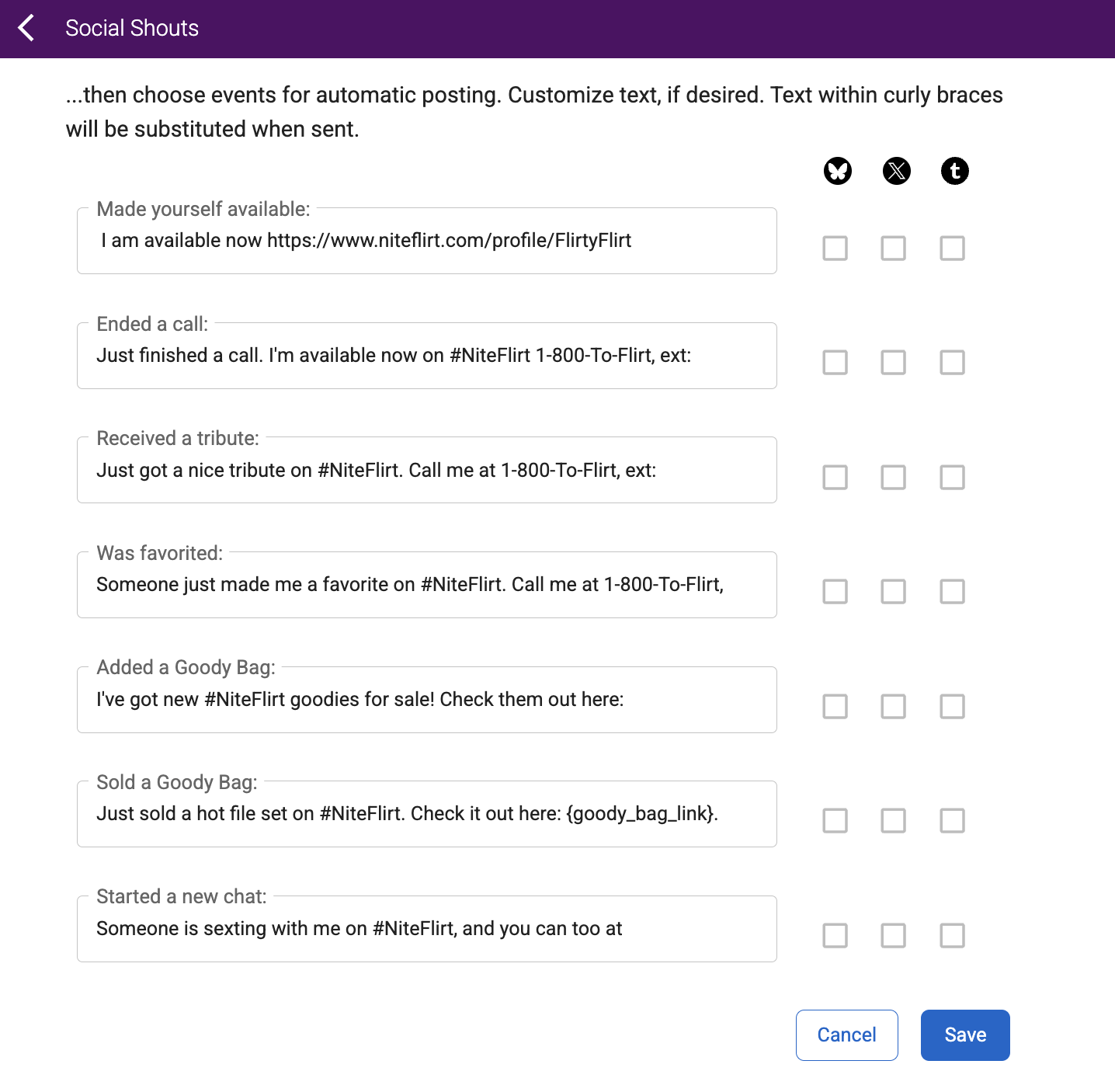The width and height of the screenshot is (1115, 1092).
Task: Tick Bluesky for Received a tribute
Action: [835, 478]
